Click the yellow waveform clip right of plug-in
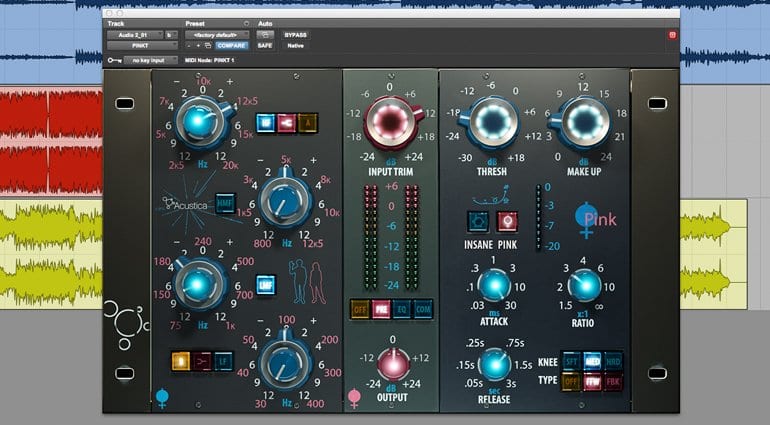This screenshot has width=770, height=425. 714,254
